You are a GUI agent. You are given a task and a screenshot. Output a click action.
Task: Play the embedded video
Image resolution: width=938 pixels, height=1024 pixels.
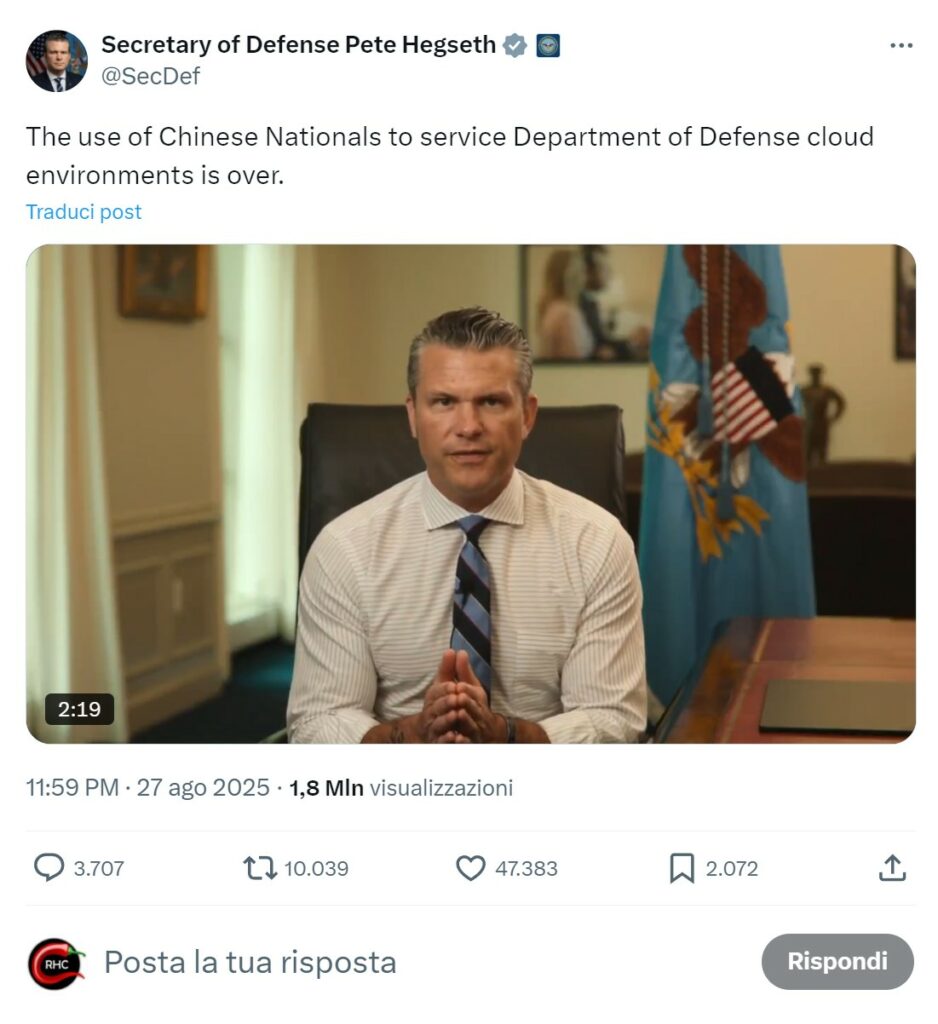(470, 494)
